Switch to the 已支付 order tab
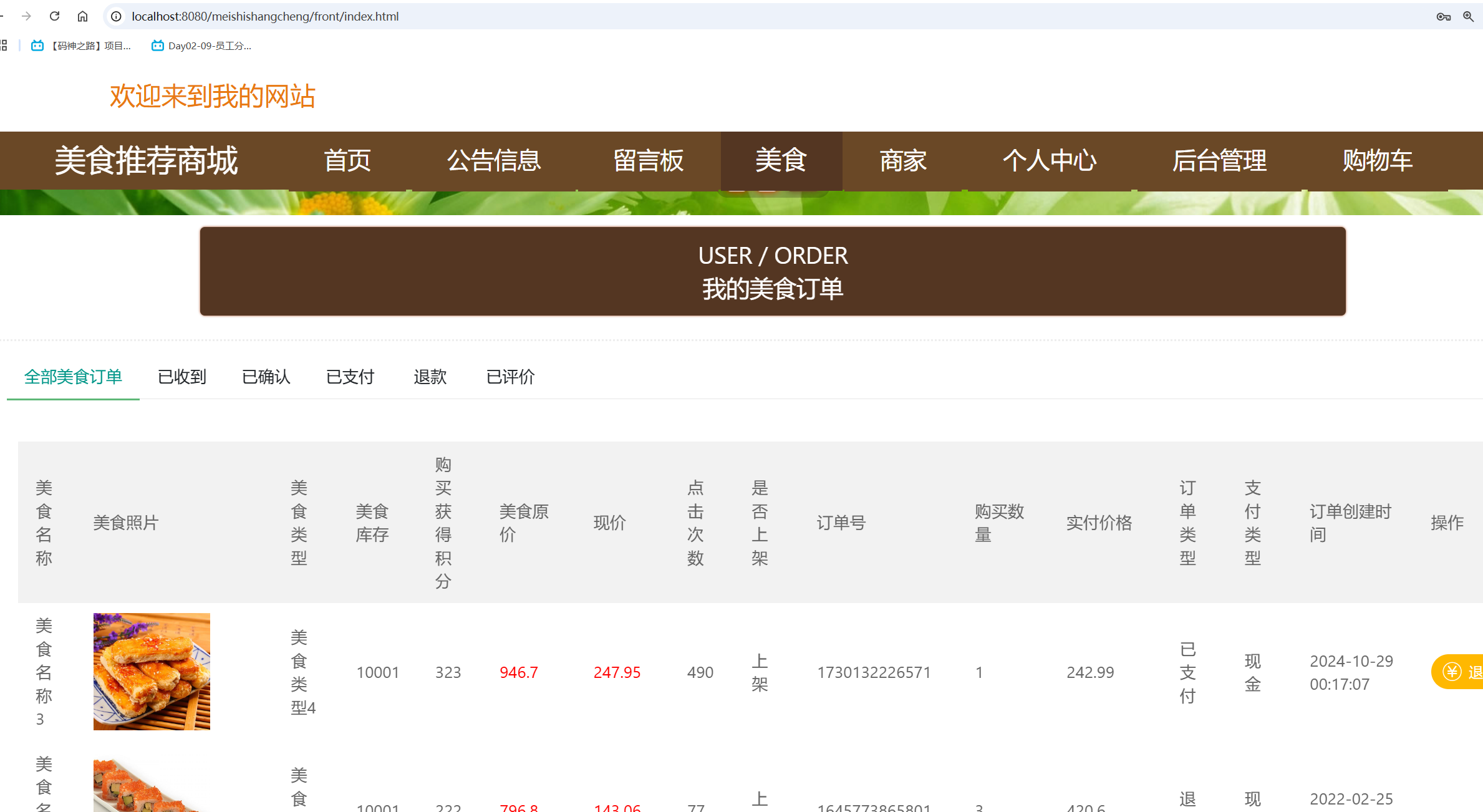The width and height of the screenshot is (1483, 812). click(x=350, y=377)
